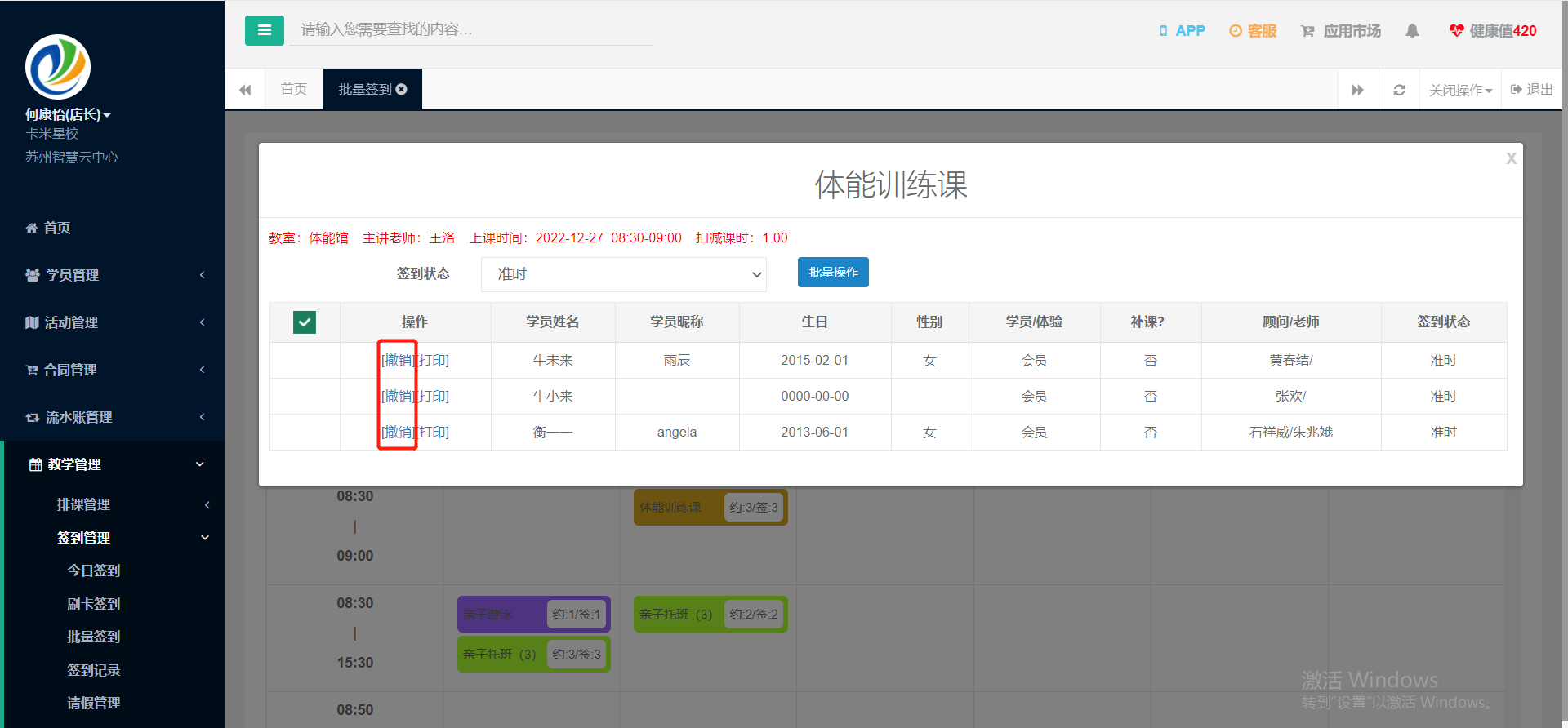Open 客服 customer service
This screenshot has height=728, width=1568.
tap(1253, 31)
